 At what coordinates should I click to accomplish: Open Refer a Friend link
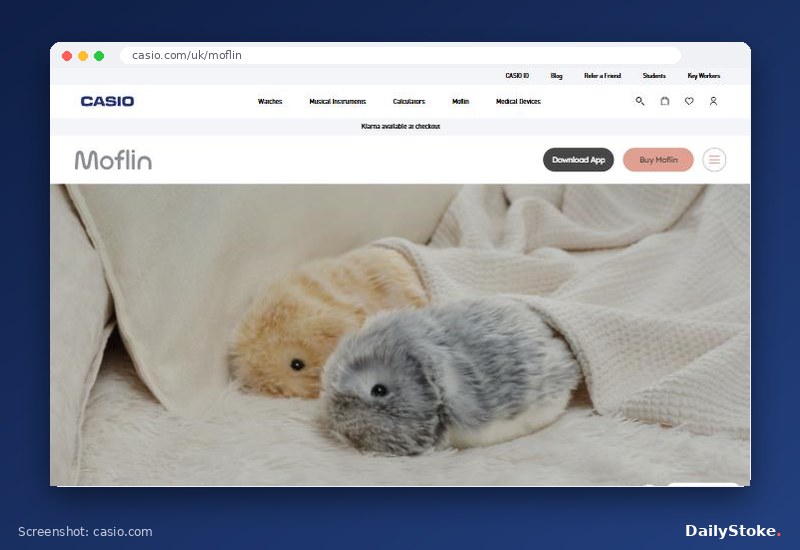click(603, 76)
